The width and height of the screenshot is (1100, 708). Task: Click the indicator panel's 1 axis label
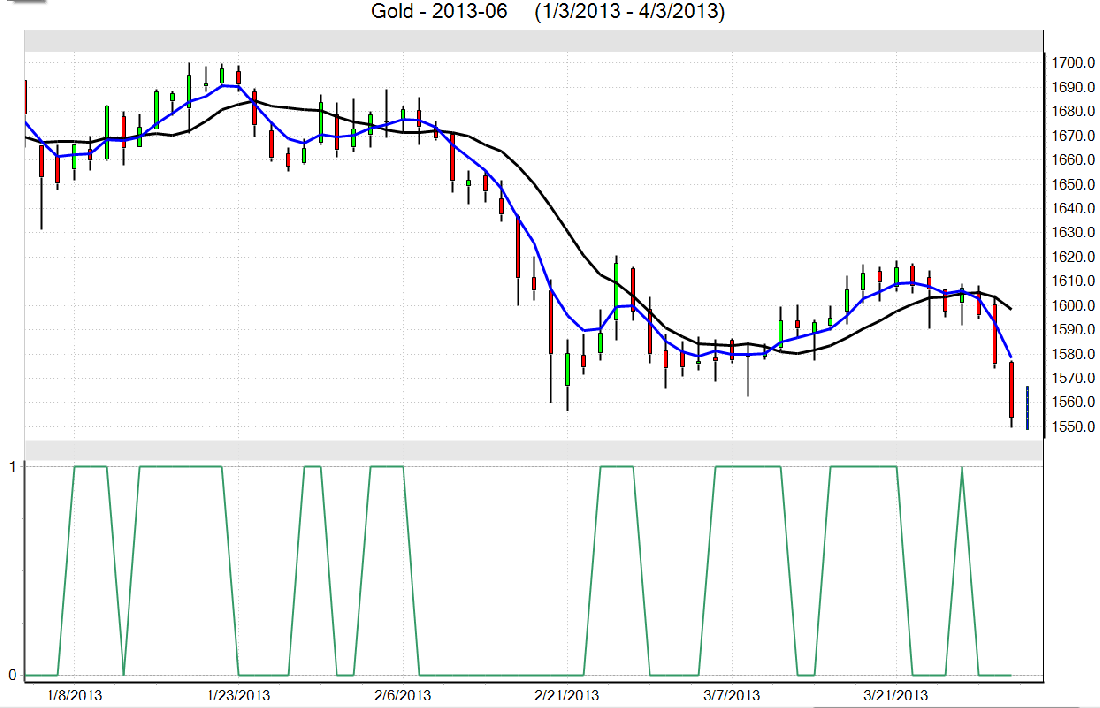[11, 466]
